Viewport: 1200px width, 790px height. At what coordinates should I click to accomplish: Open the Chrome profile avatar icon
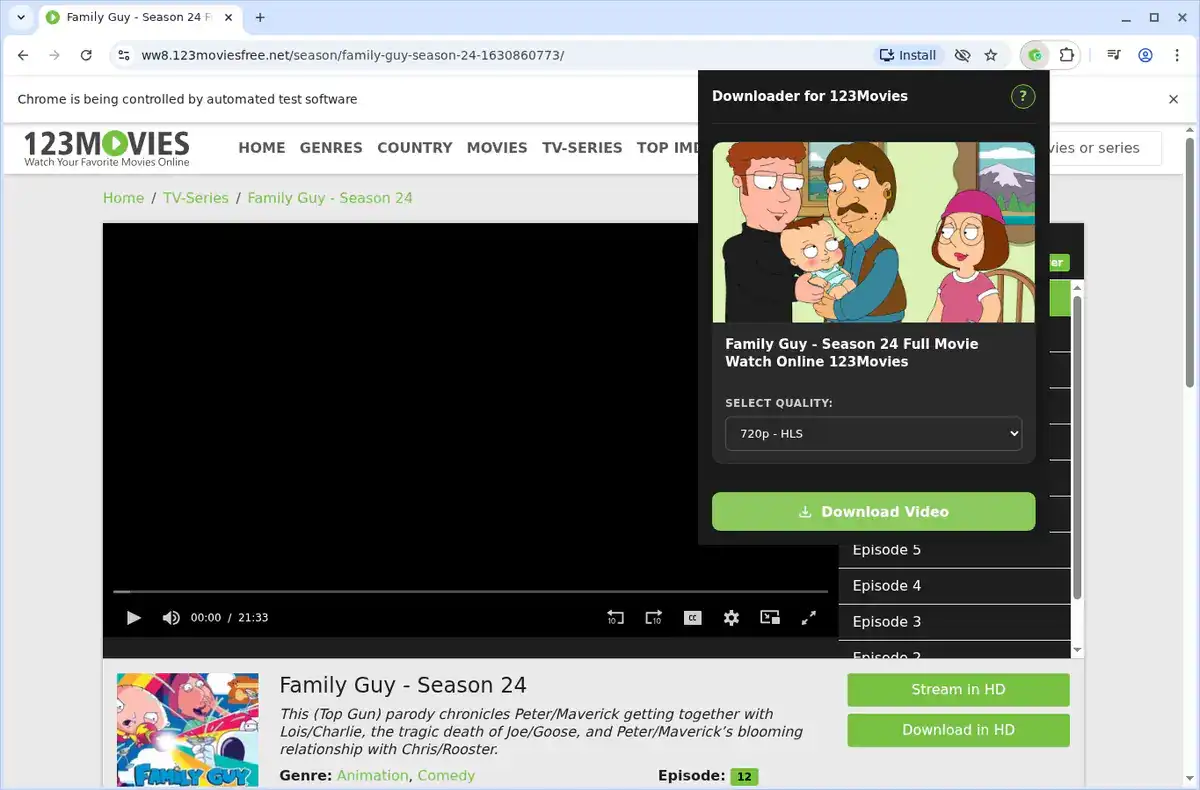click(1146, 55)
